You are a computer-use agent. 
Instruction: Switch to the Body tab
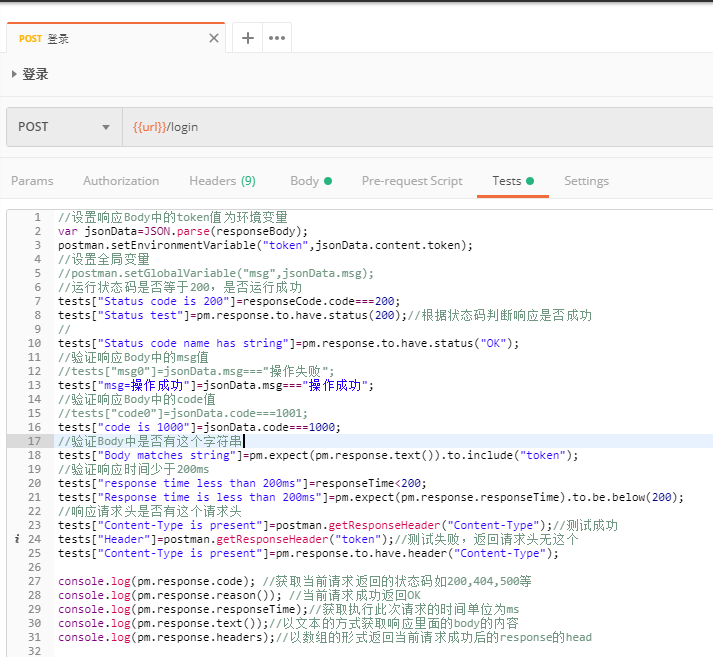pos(304,181)
